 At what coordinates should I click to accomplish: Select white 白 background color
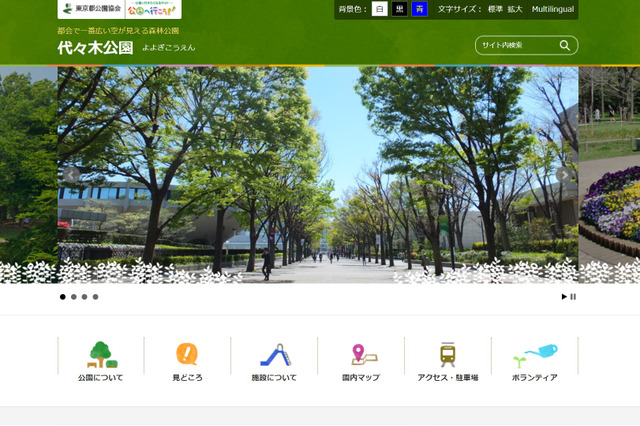pyautogui.click(x=379, y=9)
